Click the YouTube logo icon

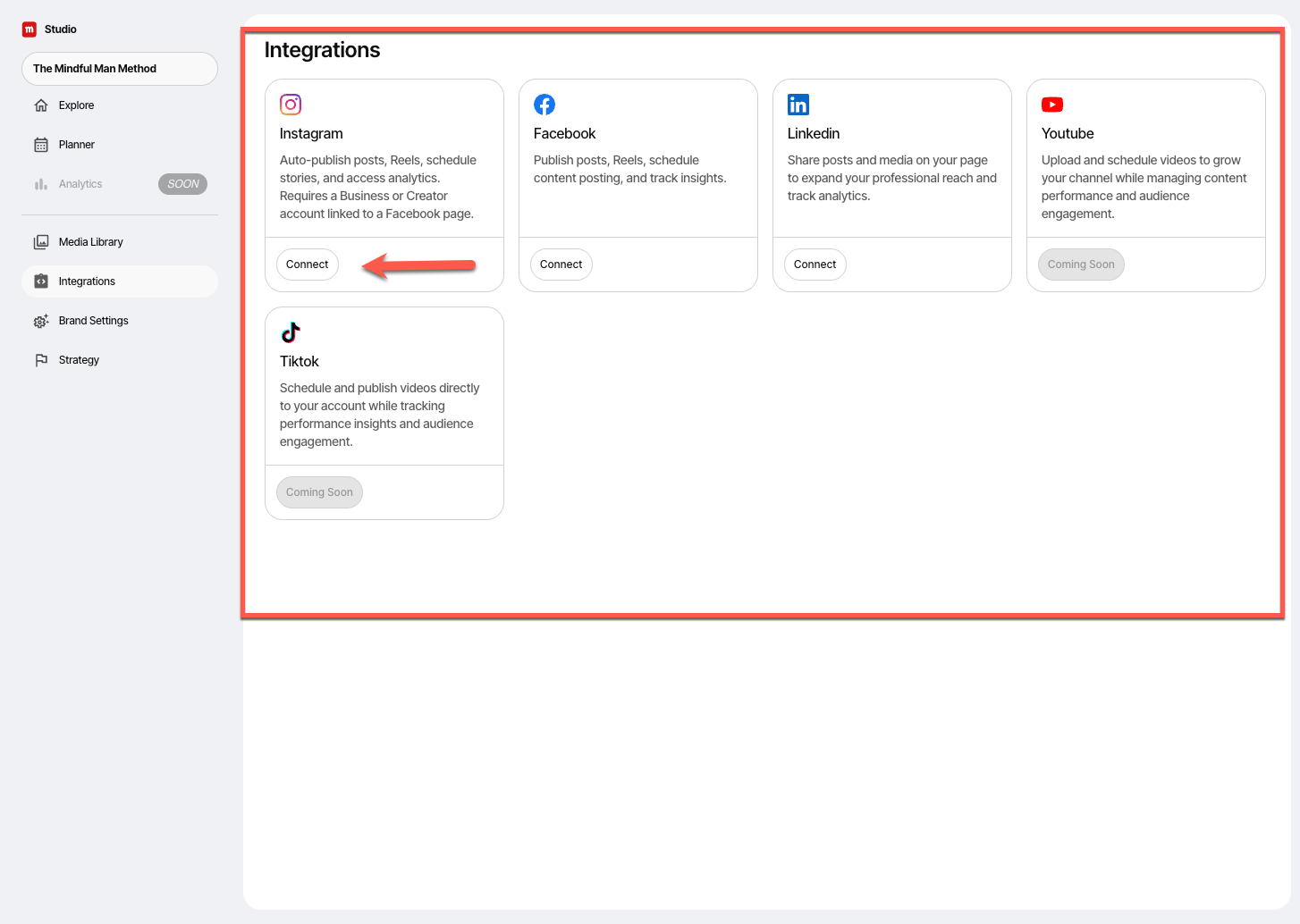[1052, 105]
